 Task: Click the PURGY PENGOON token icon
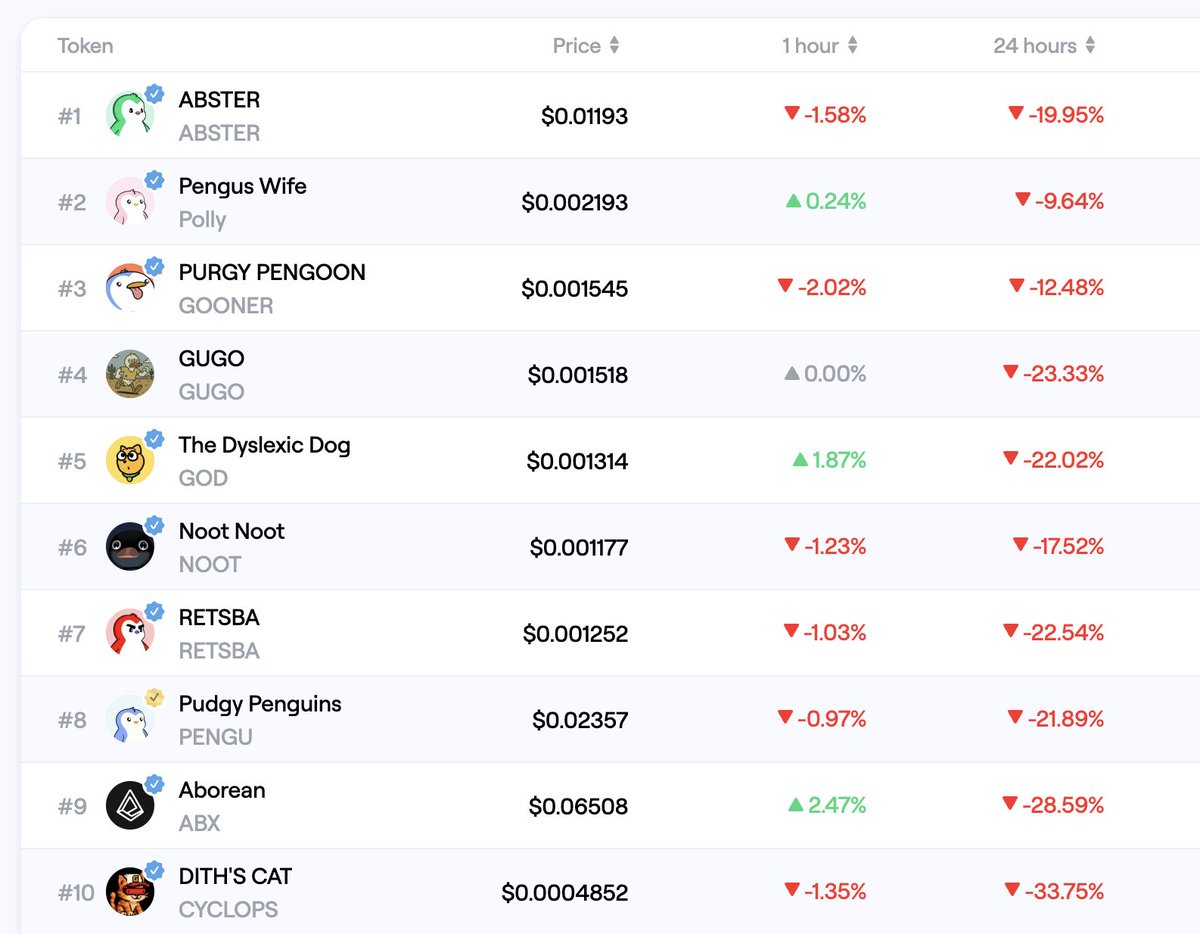coord(130,288)
